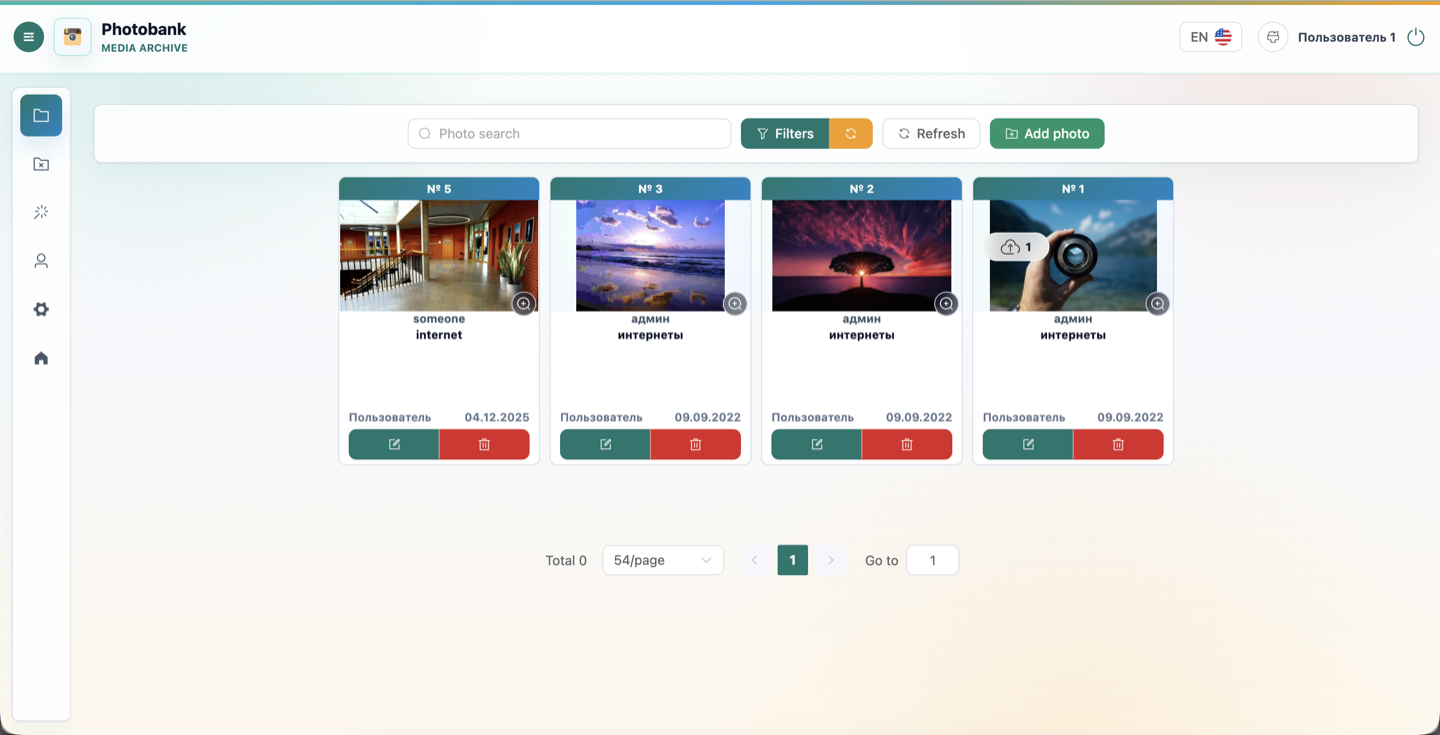Click the Refresh button
This screenshot has width=1440, height=735.
tap(931, 134)
